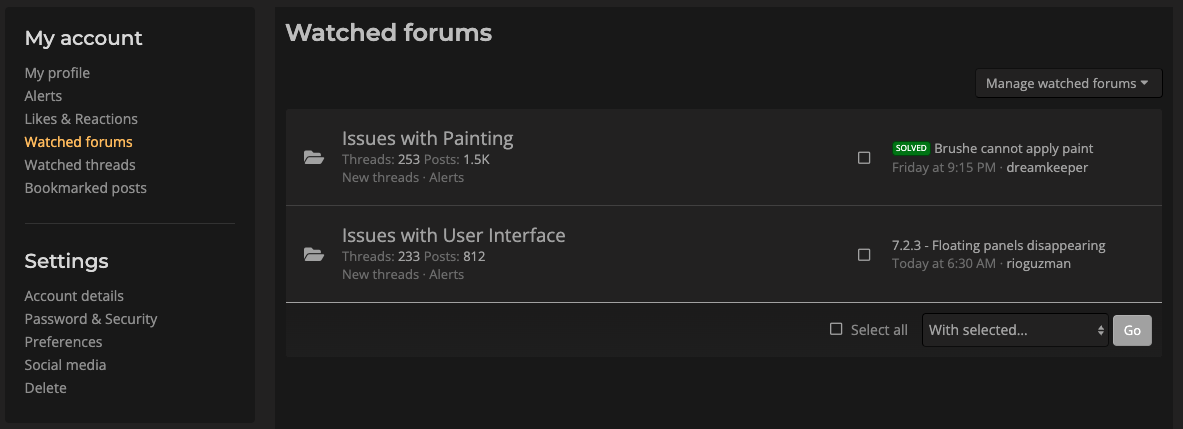
Task: Click the Go button
Action: (1132, 330)
